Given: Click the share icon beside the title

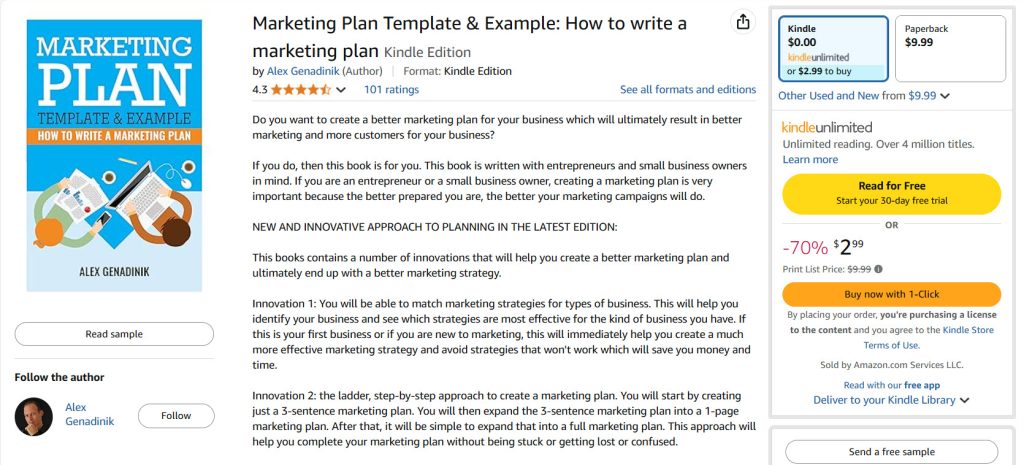Looking at the screenshot, I should (x=742, y=22).
